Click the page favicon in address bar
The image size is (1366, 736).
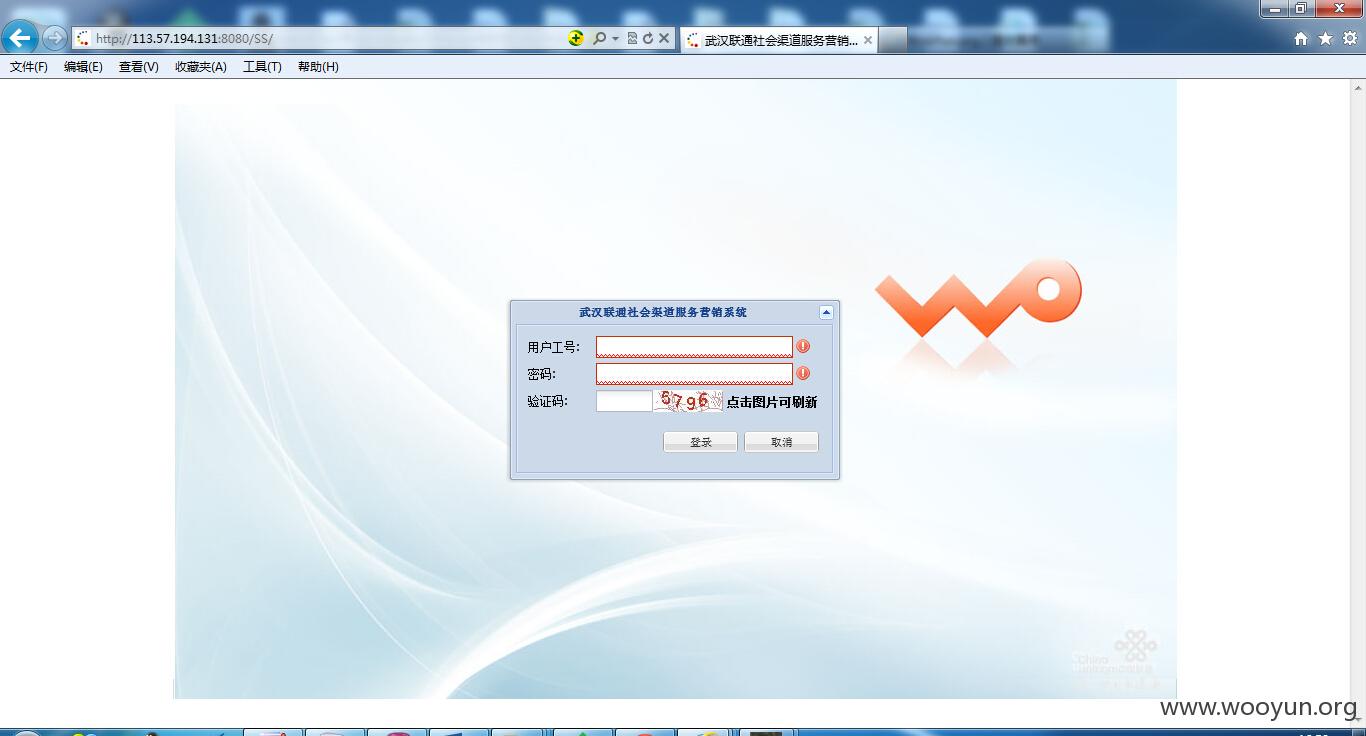83,38
